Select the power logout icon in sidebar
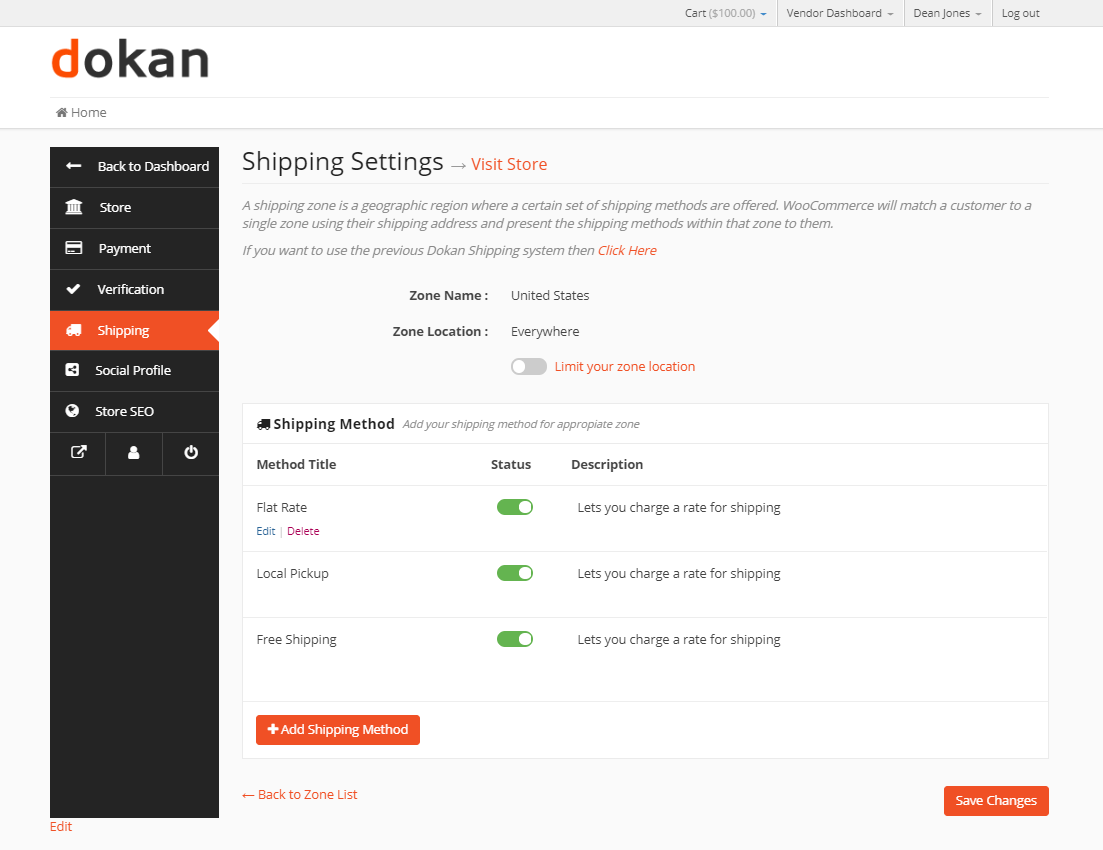1103x850 pixels. [190, 453]
